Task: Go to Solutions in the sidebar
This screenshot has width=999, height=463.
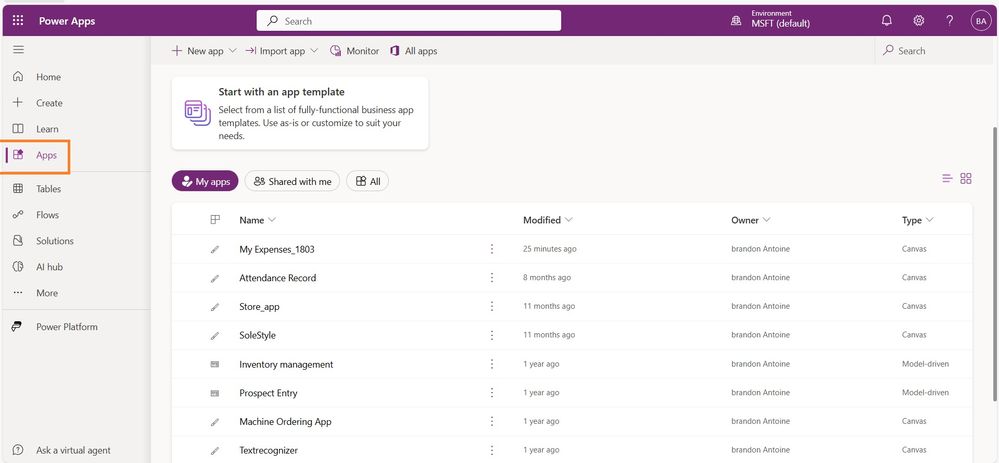Action: click(54, 241)
